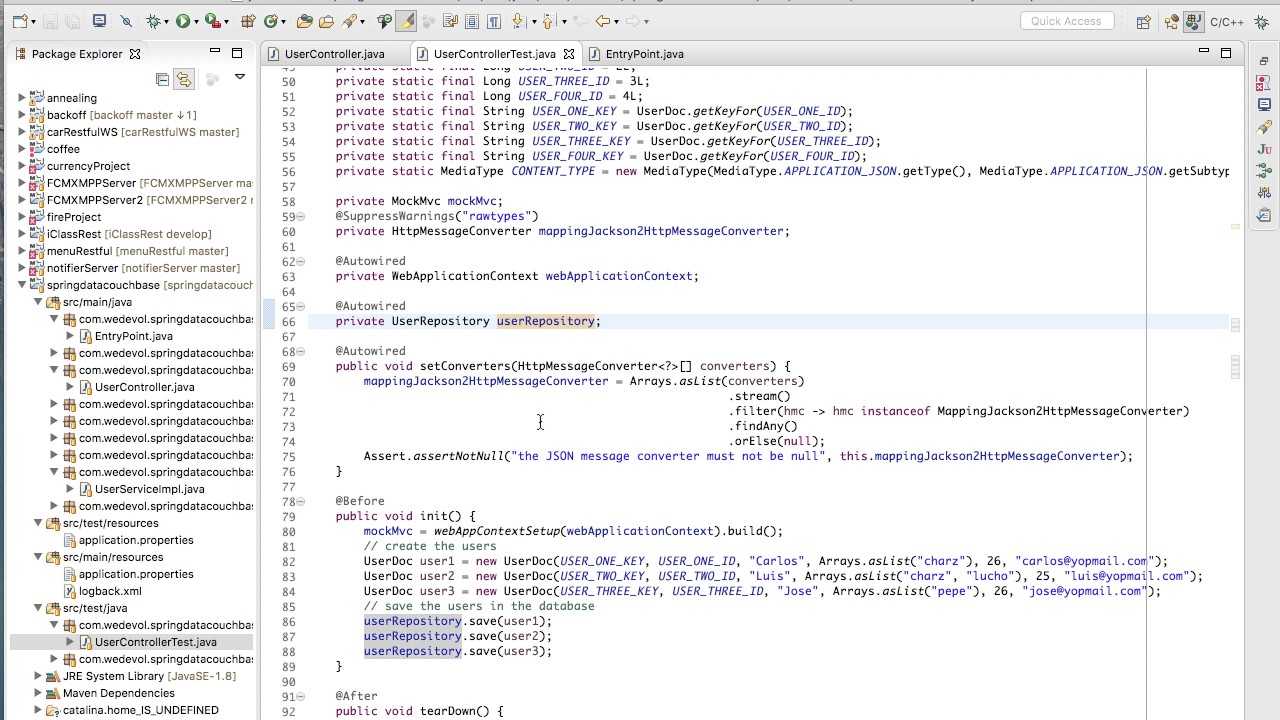Switch to the EntryPoint.java tab
This screenshot has height=720, width=1280.
tap(644, 54)
